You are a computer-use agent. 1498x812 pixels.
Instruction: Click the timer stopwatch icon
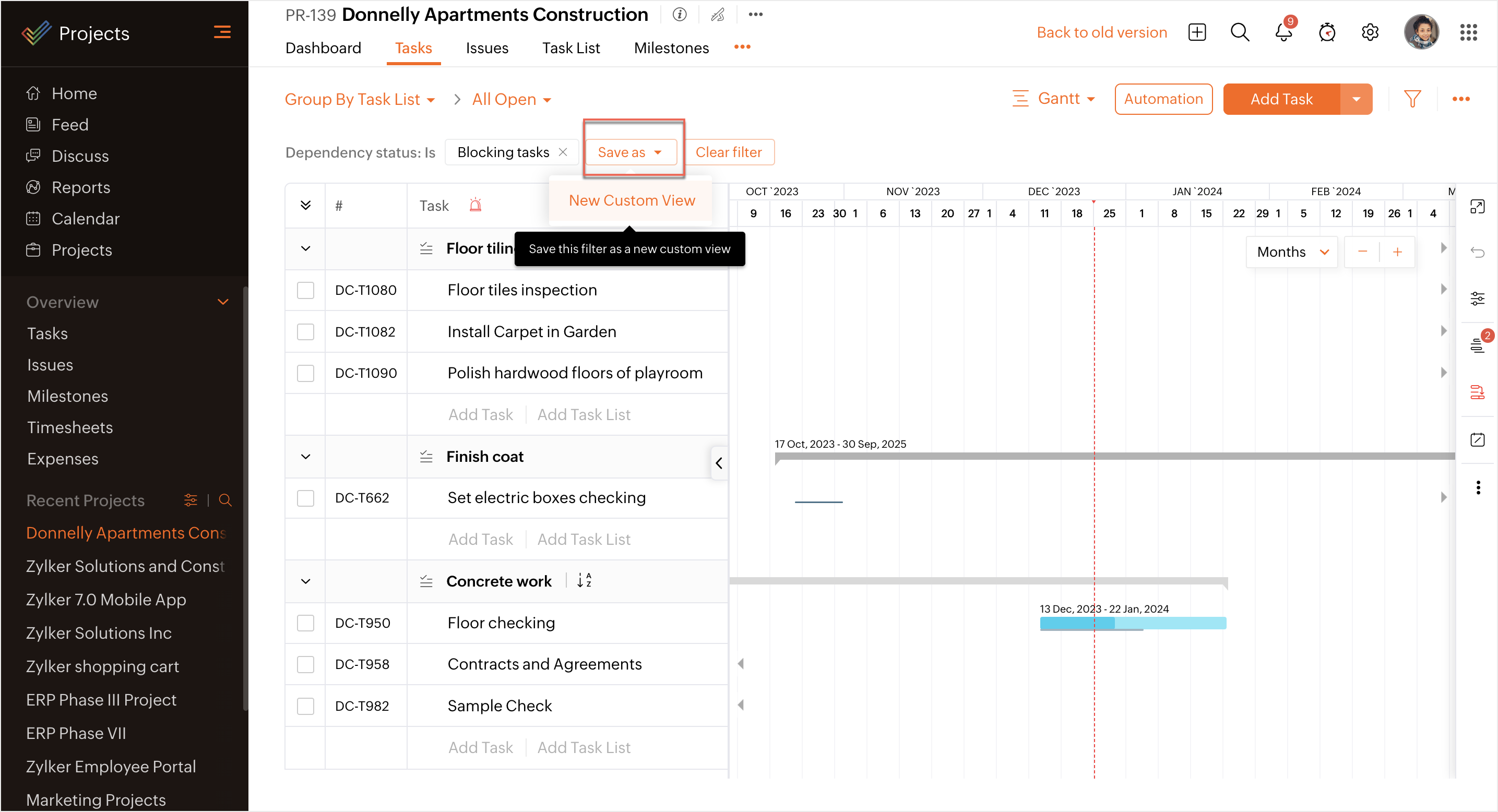click(1326, 32)
